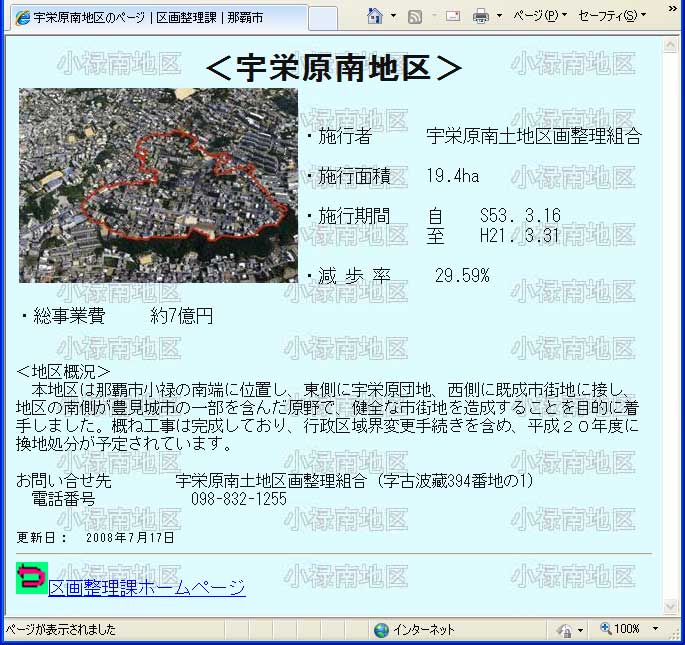Click the scrollbar down arrow
This screenshot has height=645, width=685.
670,606
